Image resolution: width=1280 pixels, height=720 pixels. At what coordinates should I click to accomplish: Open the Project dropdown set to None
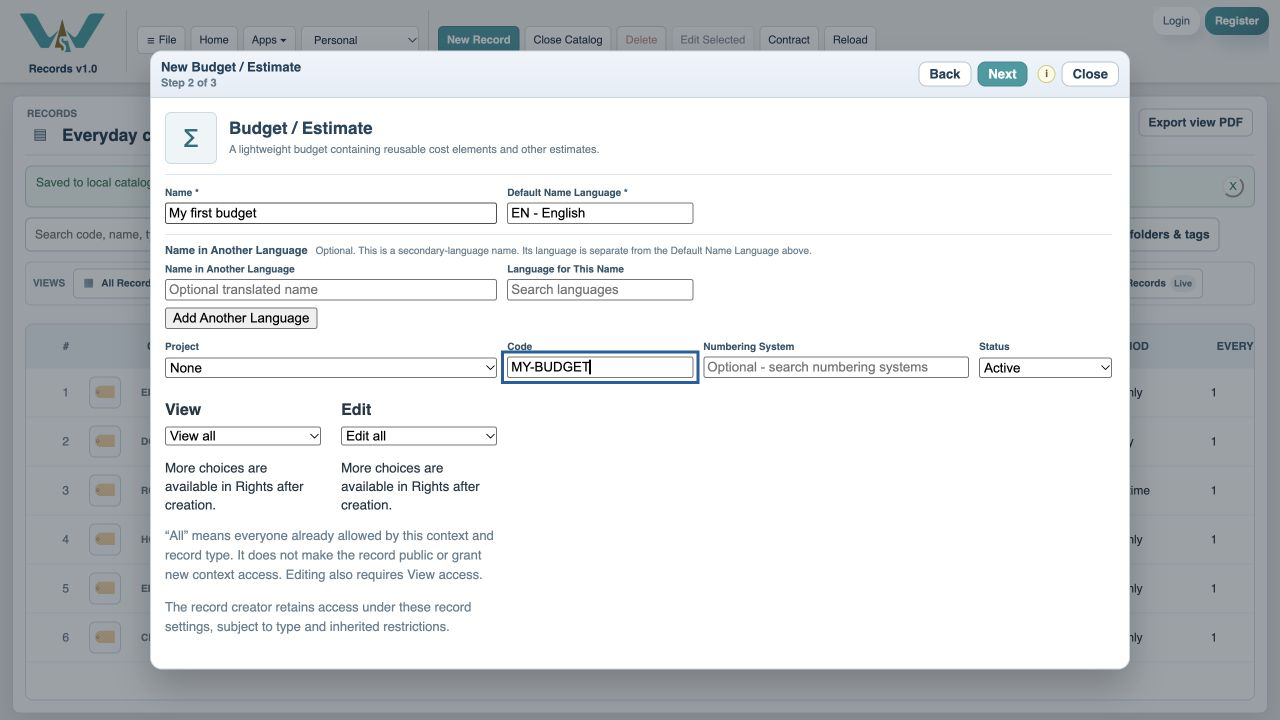[331, 368]
